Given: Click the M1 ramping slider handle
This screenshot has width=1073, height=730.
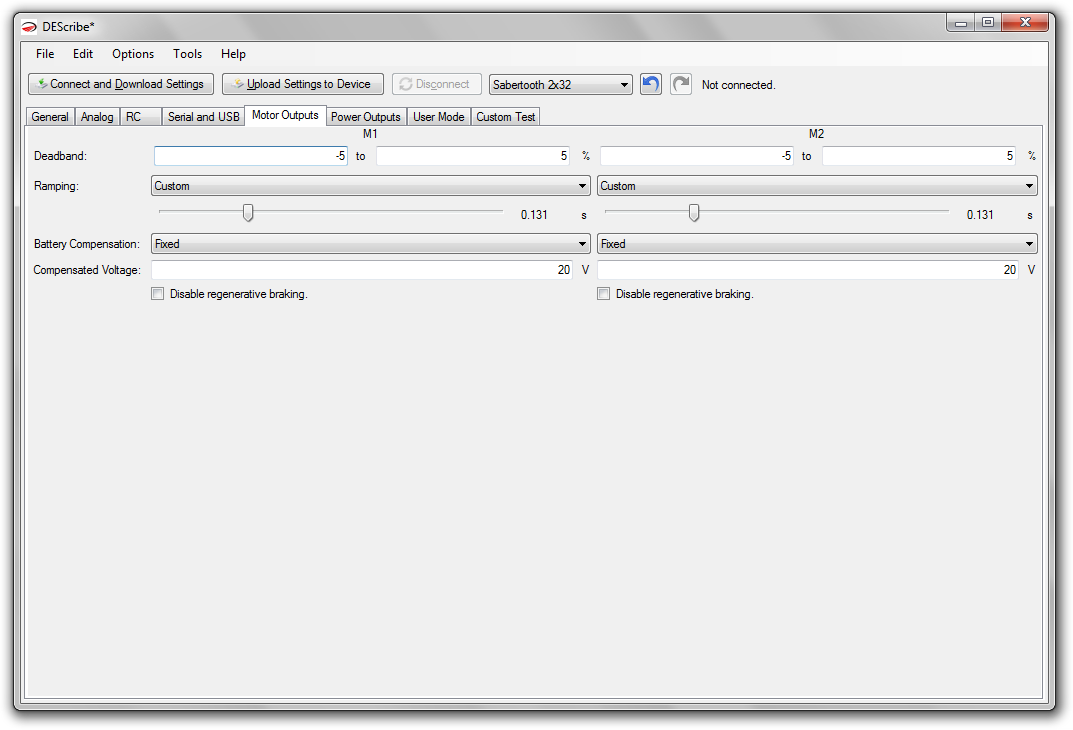Looking at the screenshot, I should [x=248, y=213].
